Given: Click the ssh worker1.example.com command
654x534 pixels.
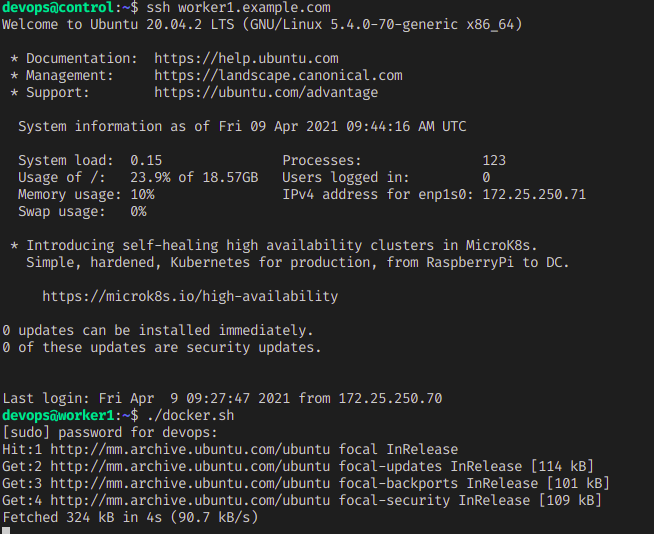Looking at the screenshot, I should [x=238, y=8].
